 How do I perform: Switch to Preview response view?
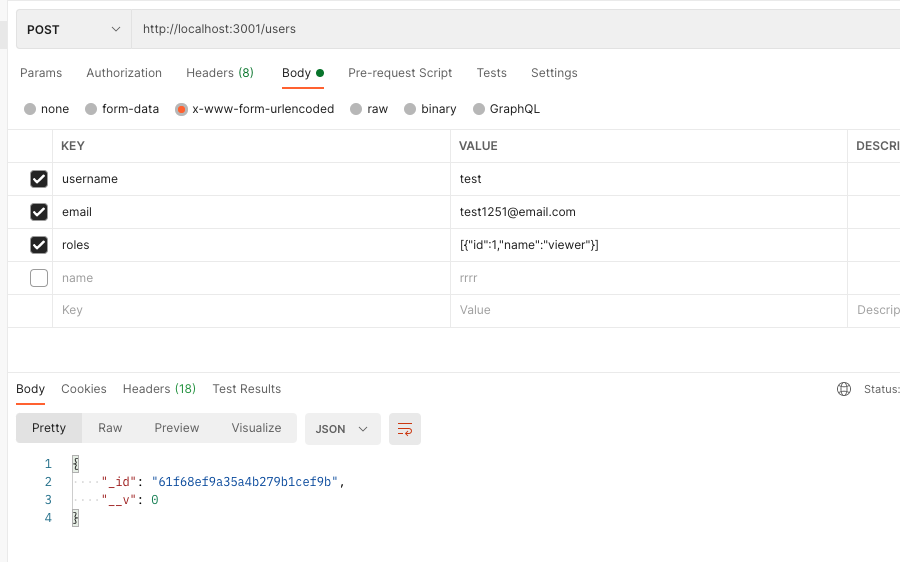[x=177, y=428]
